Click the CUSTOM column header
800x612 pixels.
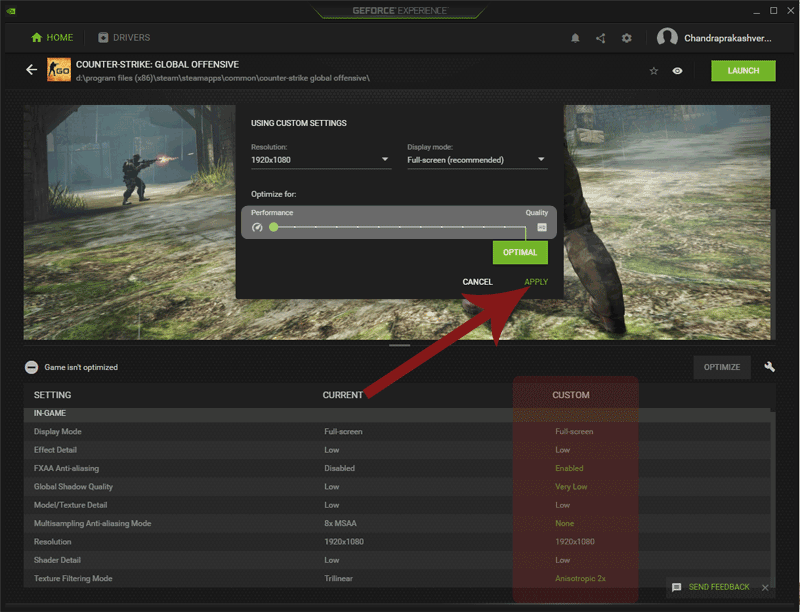point(571,395)
